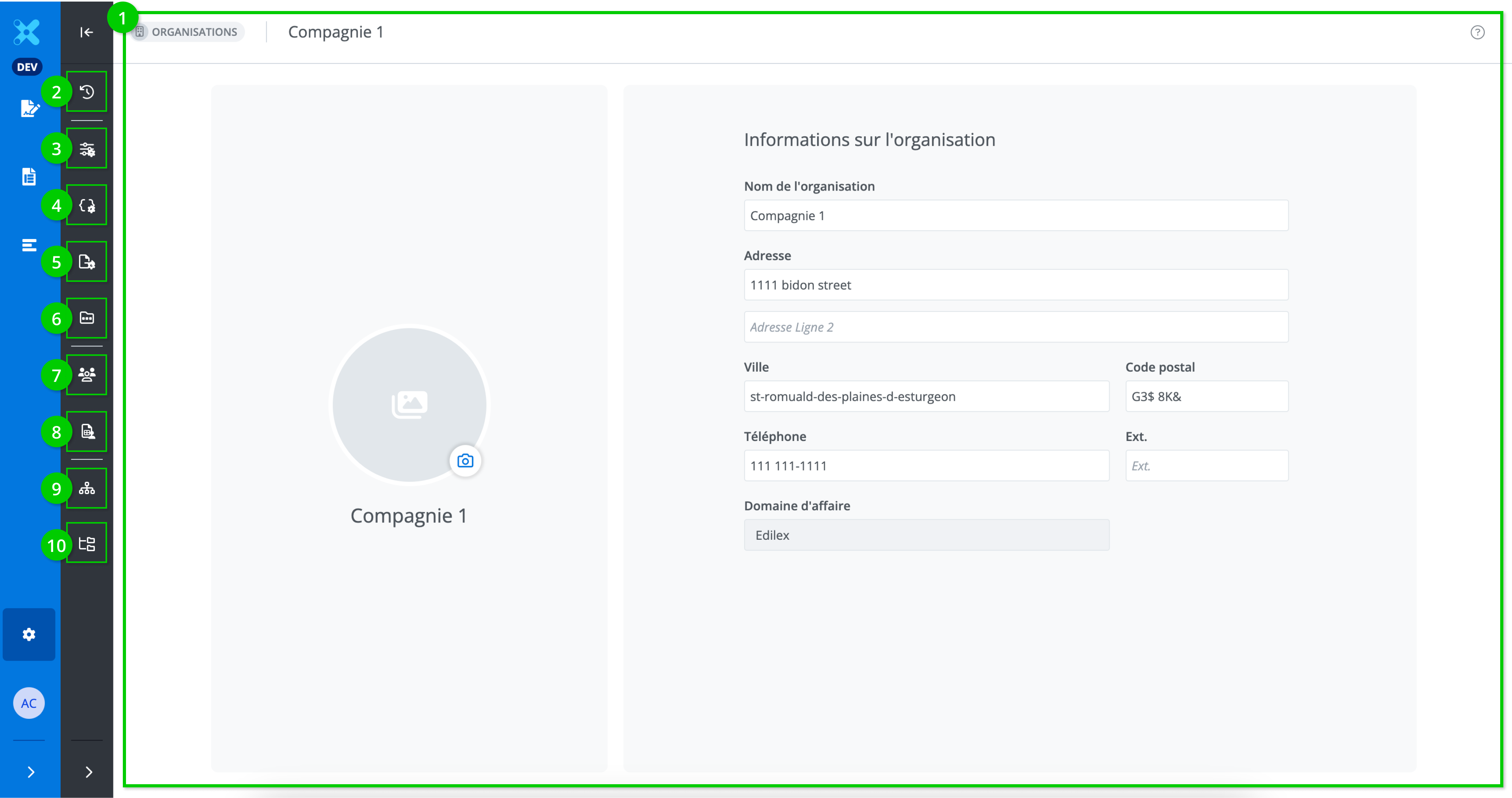Click the Adresse Ligne 2 input field

click(x=1015, y=328)
